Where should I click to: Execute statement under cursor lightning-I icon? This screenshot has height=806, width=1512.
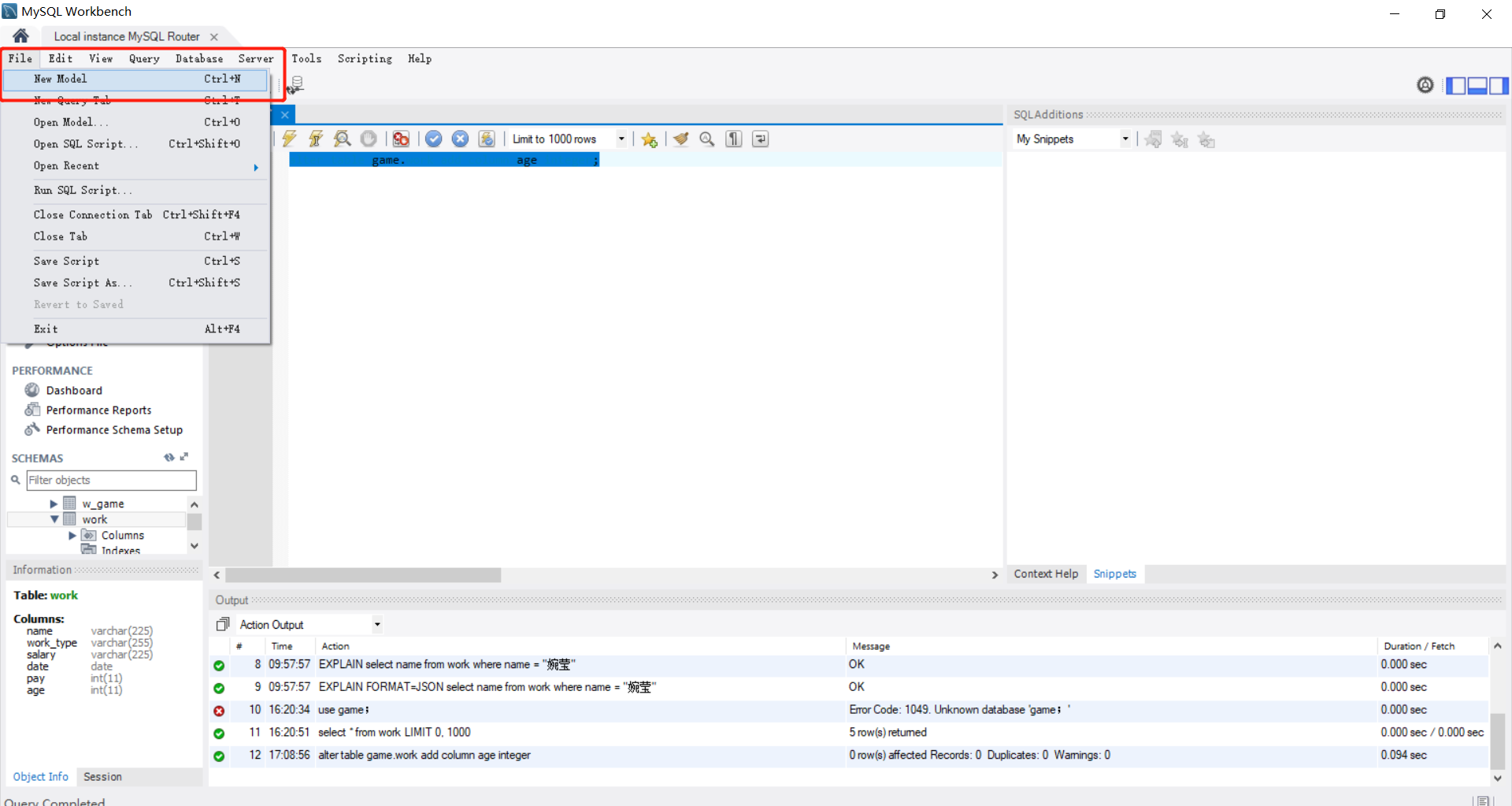316,139
